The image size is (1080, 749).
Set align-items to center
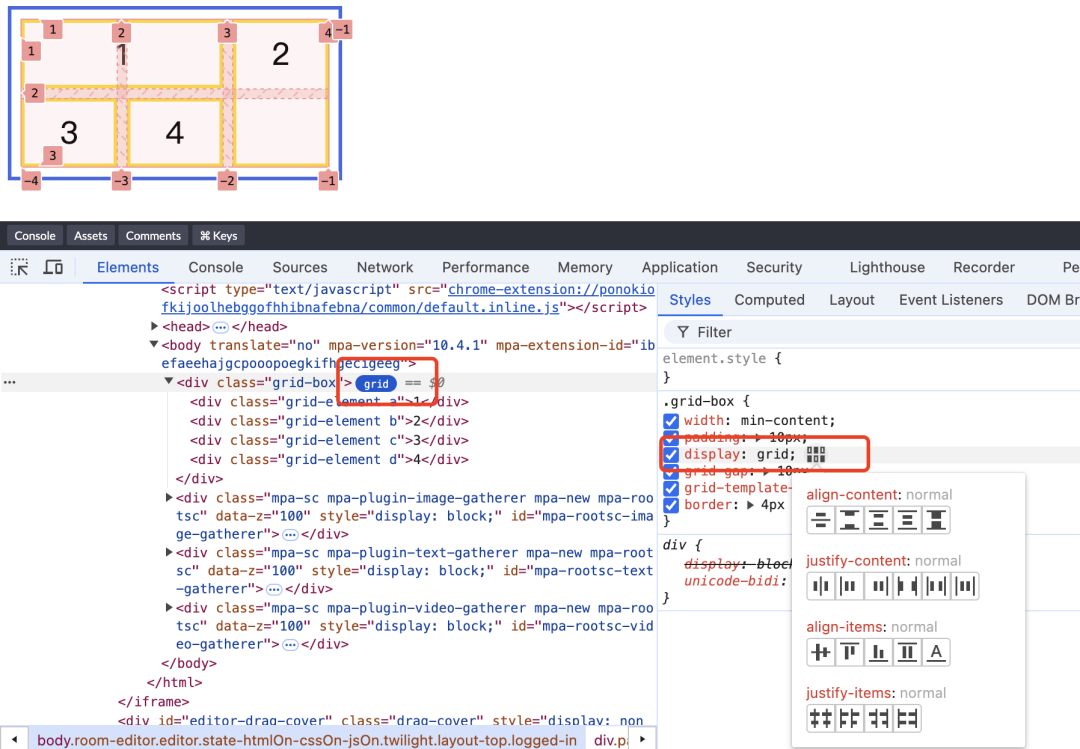[x=820, y=652]
